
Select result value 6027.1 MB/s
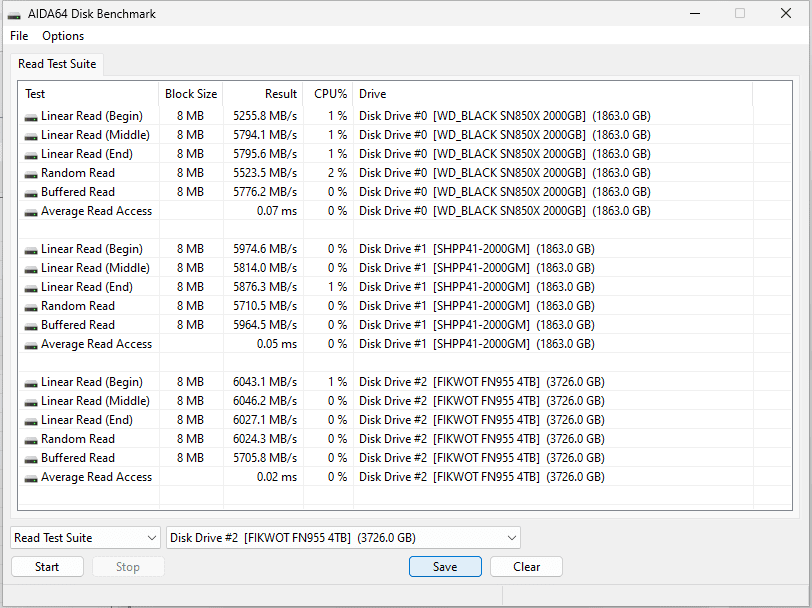[265, 420]
